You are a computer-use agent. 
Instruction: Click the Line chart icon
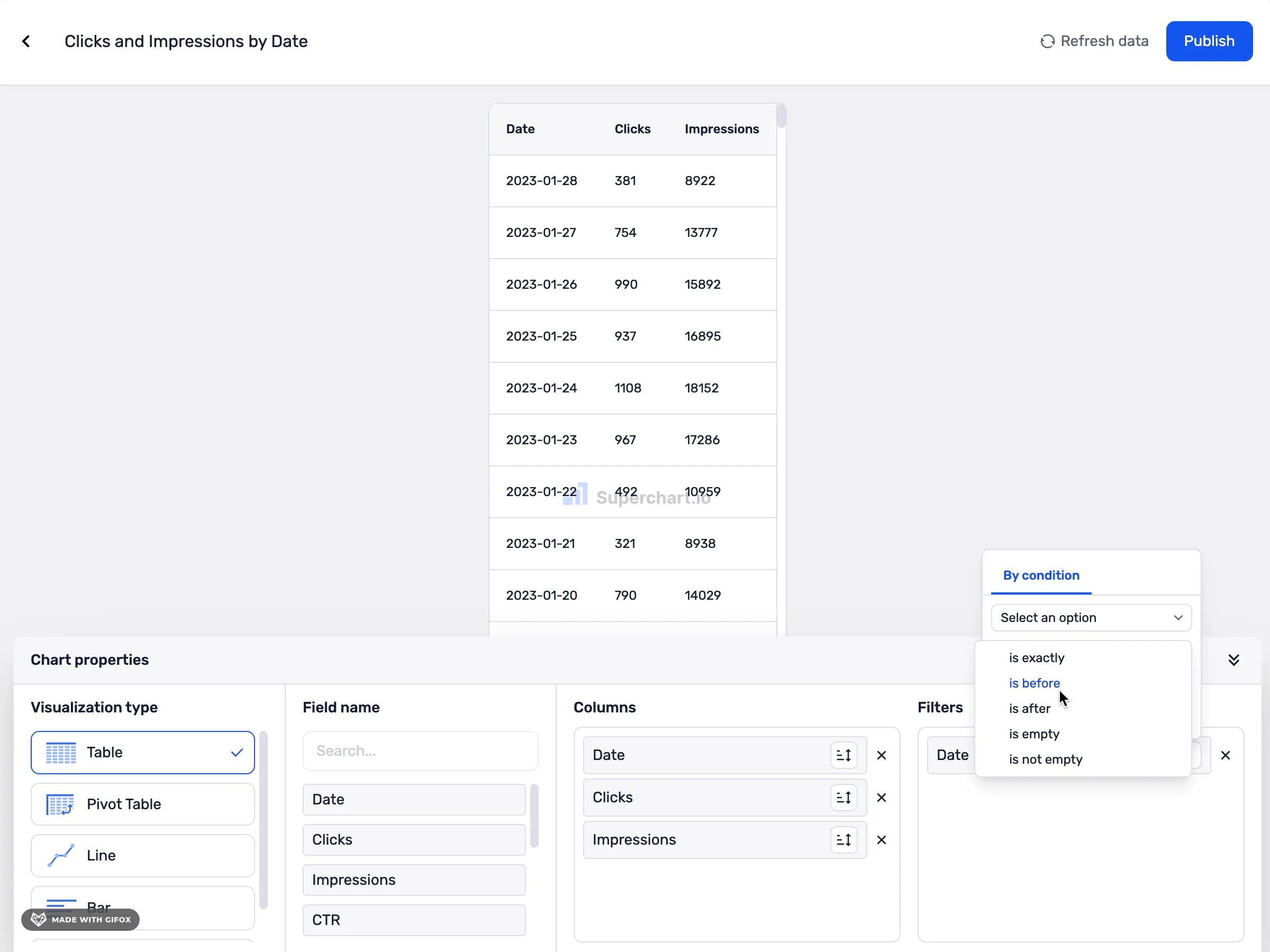61,855
